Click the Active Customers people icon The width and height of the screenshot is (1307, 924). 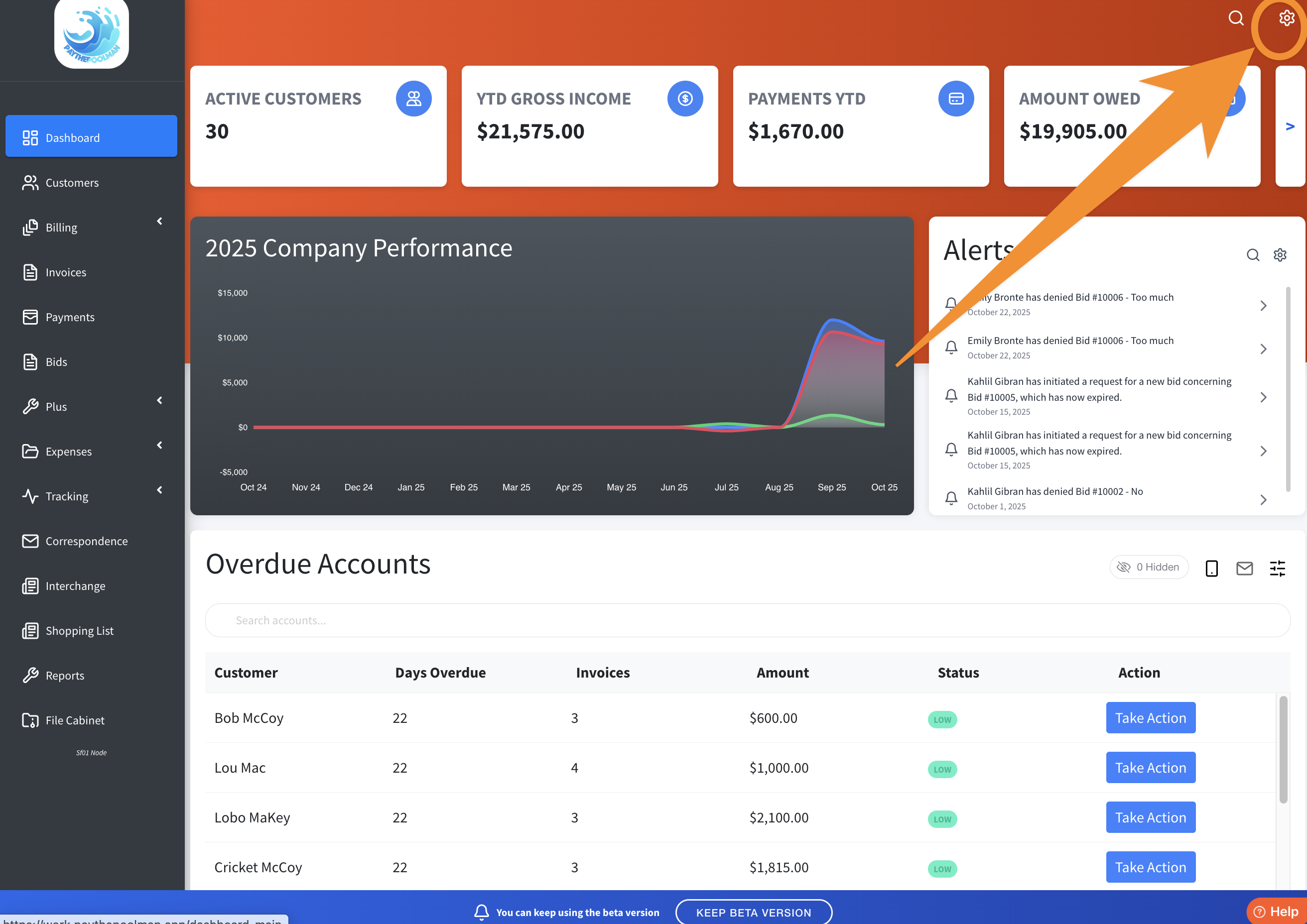(x=413, y=99)
